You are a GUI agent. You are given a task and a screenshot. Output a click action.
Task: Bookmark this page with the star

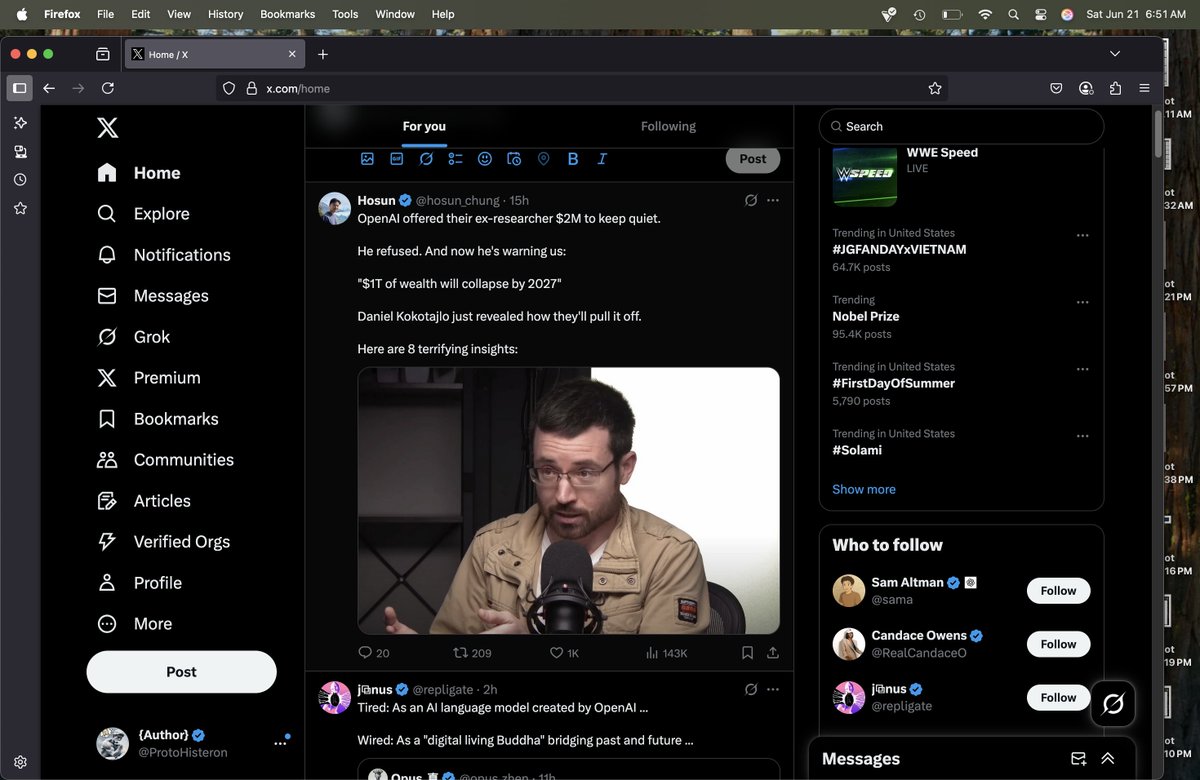point(935,88)
